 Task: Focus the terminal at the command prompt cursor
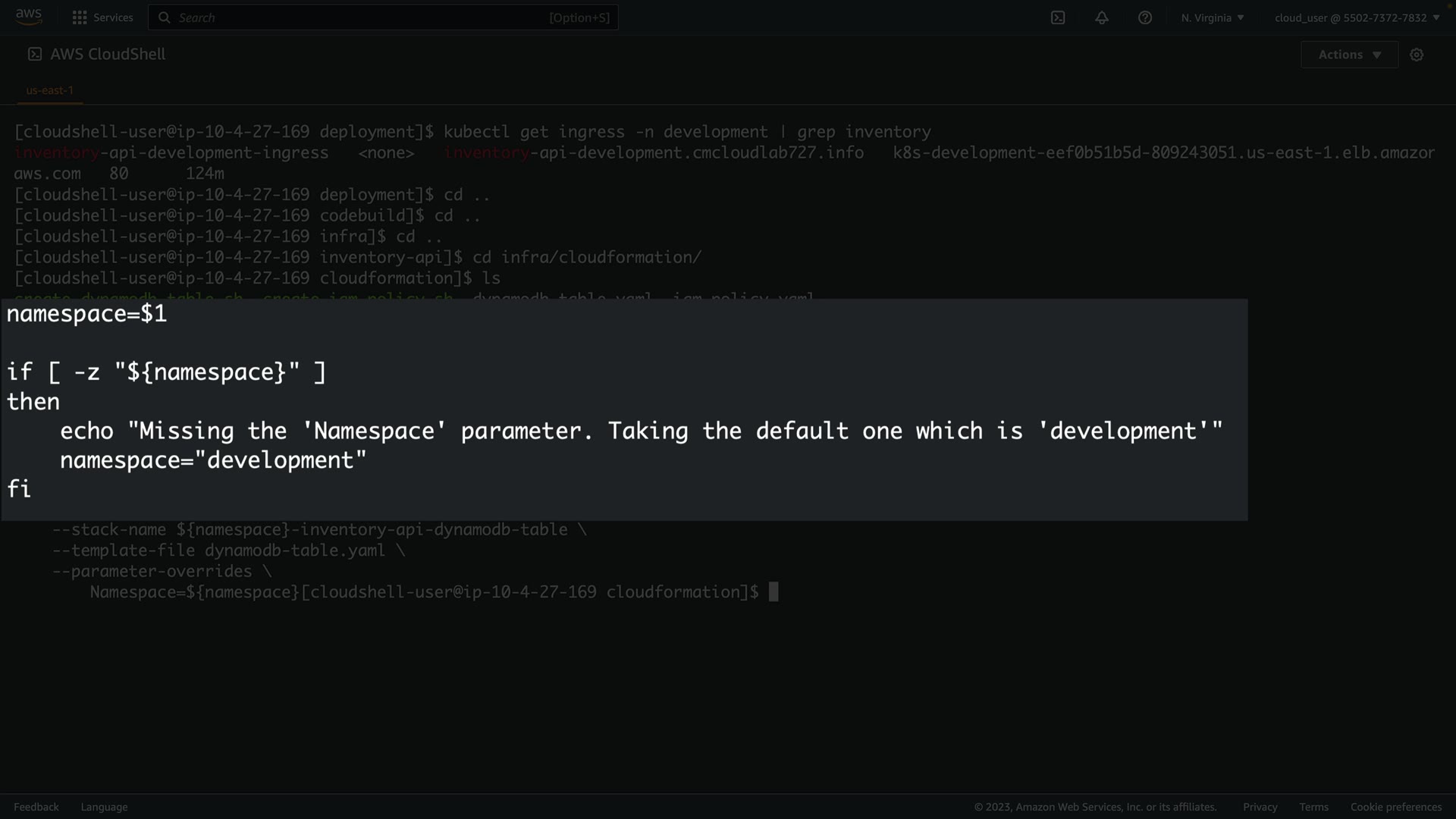coord(773,592)
